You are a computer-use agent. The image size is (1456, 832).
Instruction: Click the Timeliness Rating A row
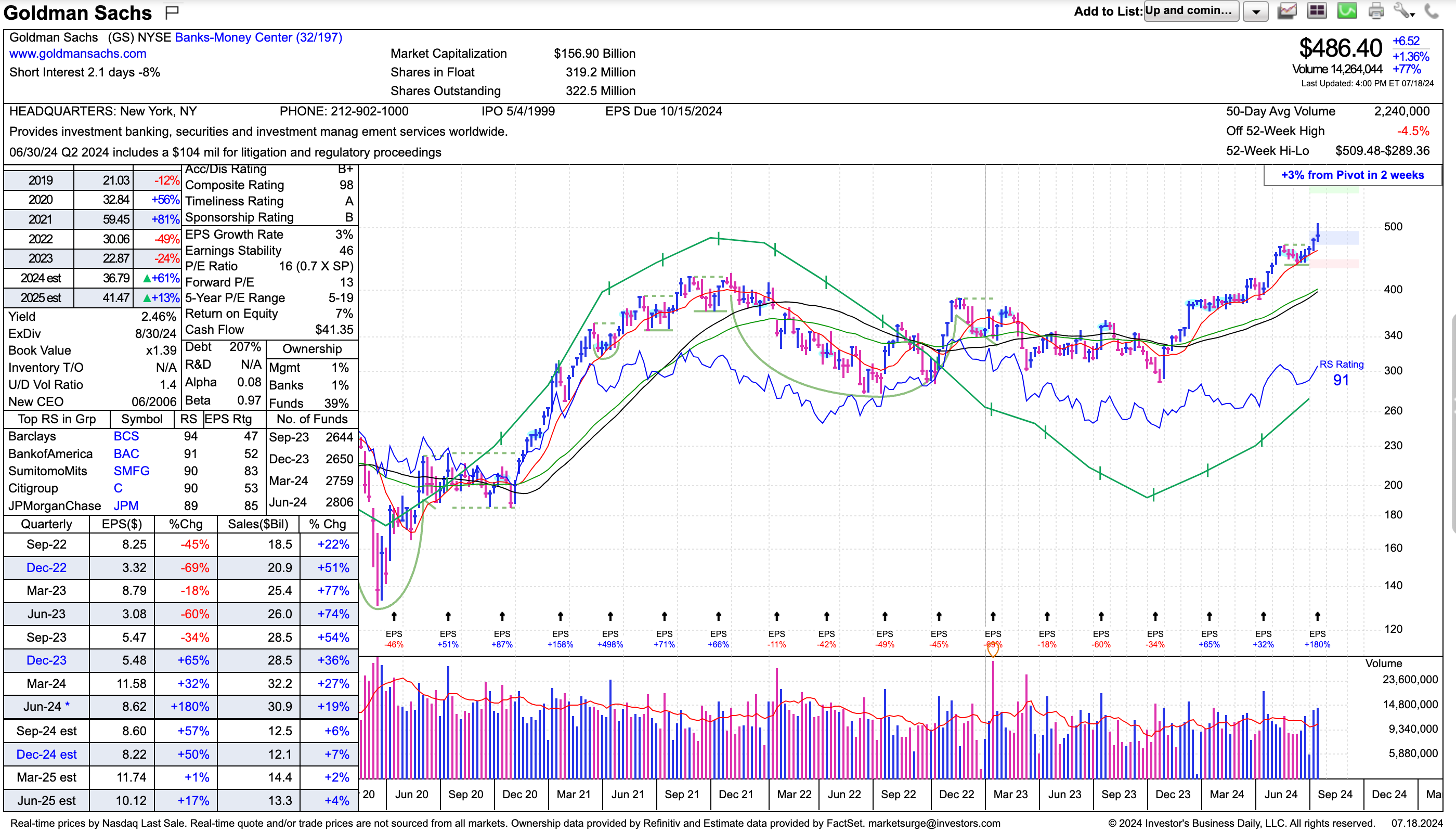click(x=269, y=201)
